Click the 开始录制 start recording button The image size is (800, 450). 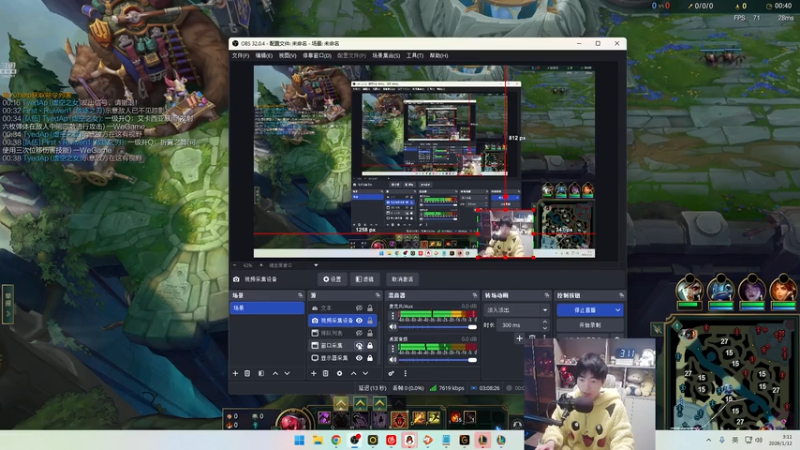point(590,325)
